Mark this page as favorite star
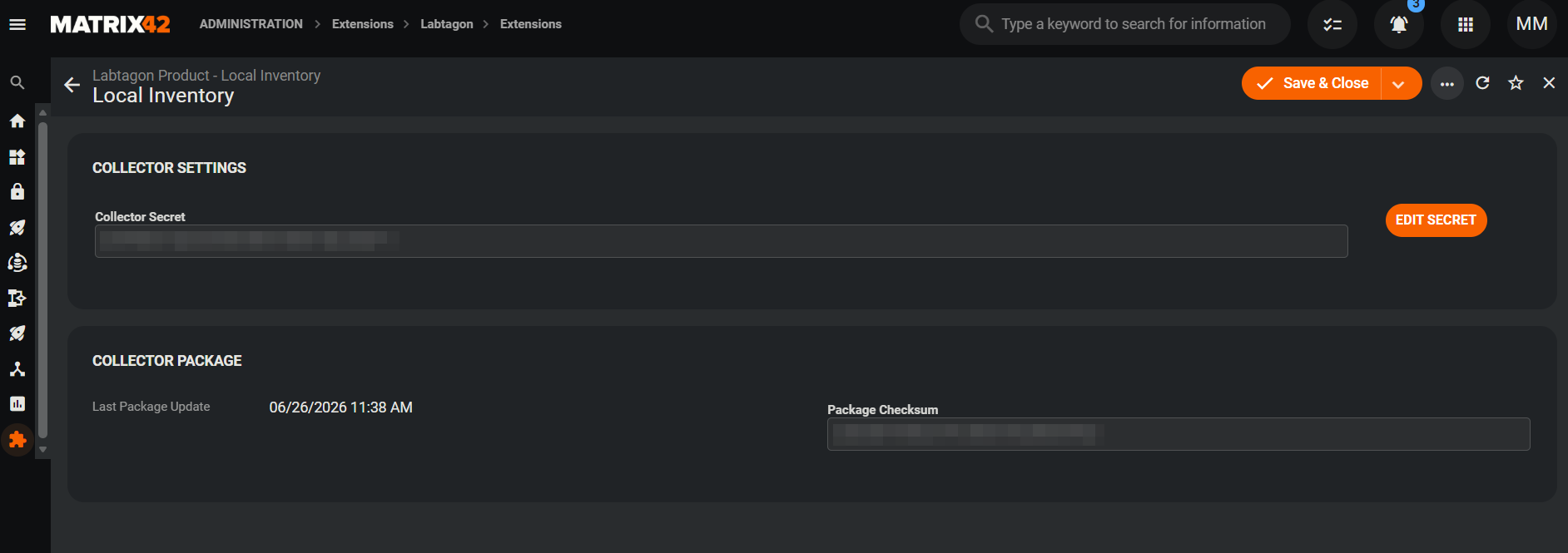Screen dimensions: 1568x553 pyautogui.click(x=1516, y=83)
